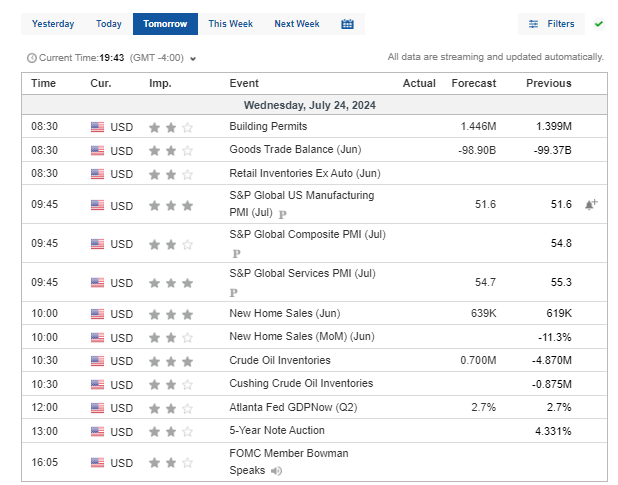Switch to the Yesterday tab

pos(53,24)
